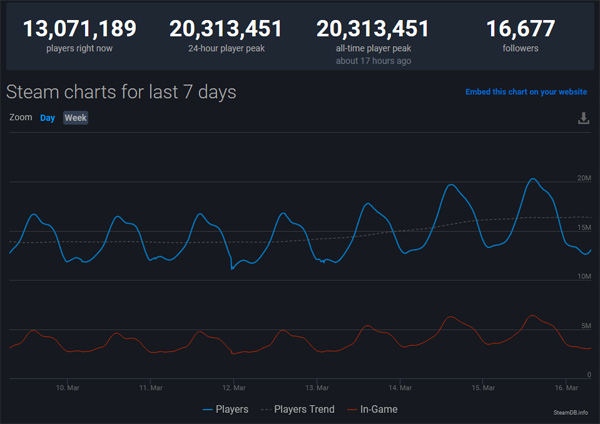The image size is (600, 424).
Task: Click the chart download icon
Action: (583, 118)
